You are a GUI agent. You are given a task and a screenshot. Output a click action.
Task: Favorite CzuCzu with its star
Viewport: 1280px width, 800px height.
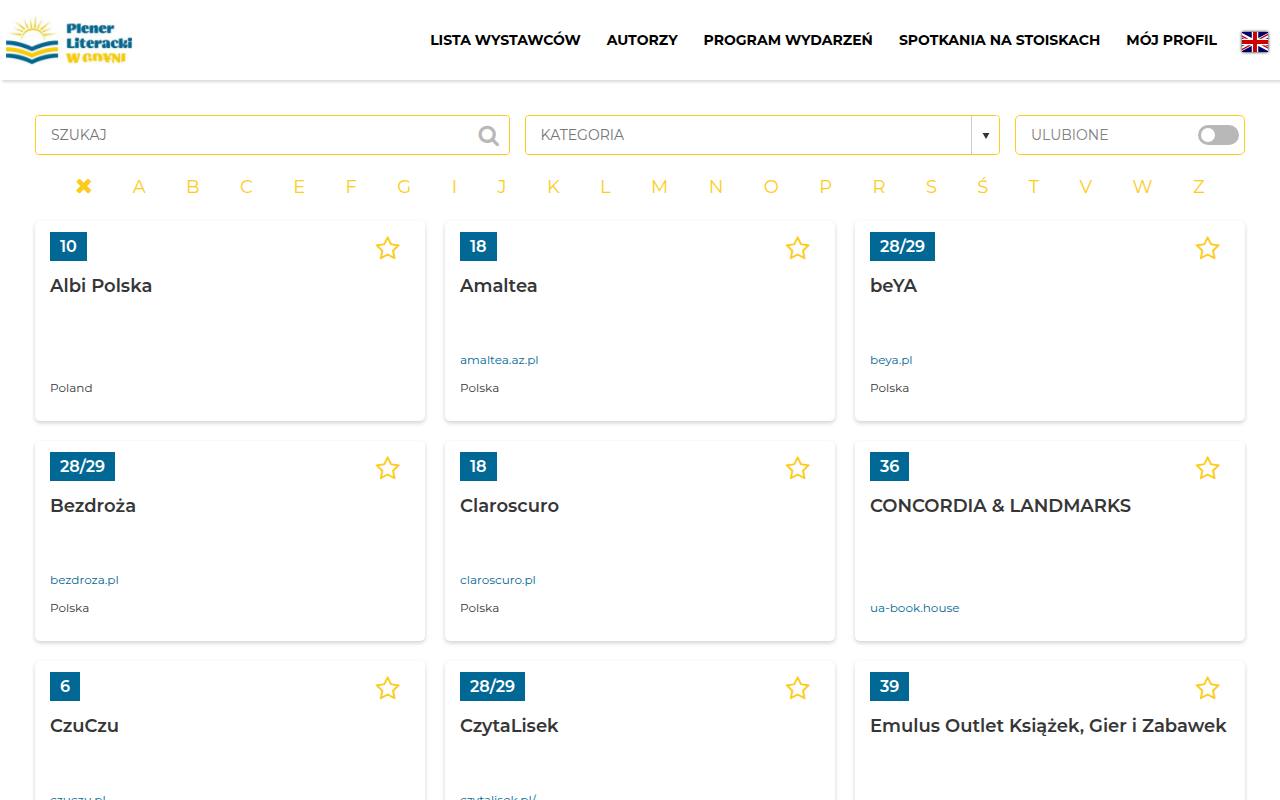pyautogui.click(x=388, y=688)
